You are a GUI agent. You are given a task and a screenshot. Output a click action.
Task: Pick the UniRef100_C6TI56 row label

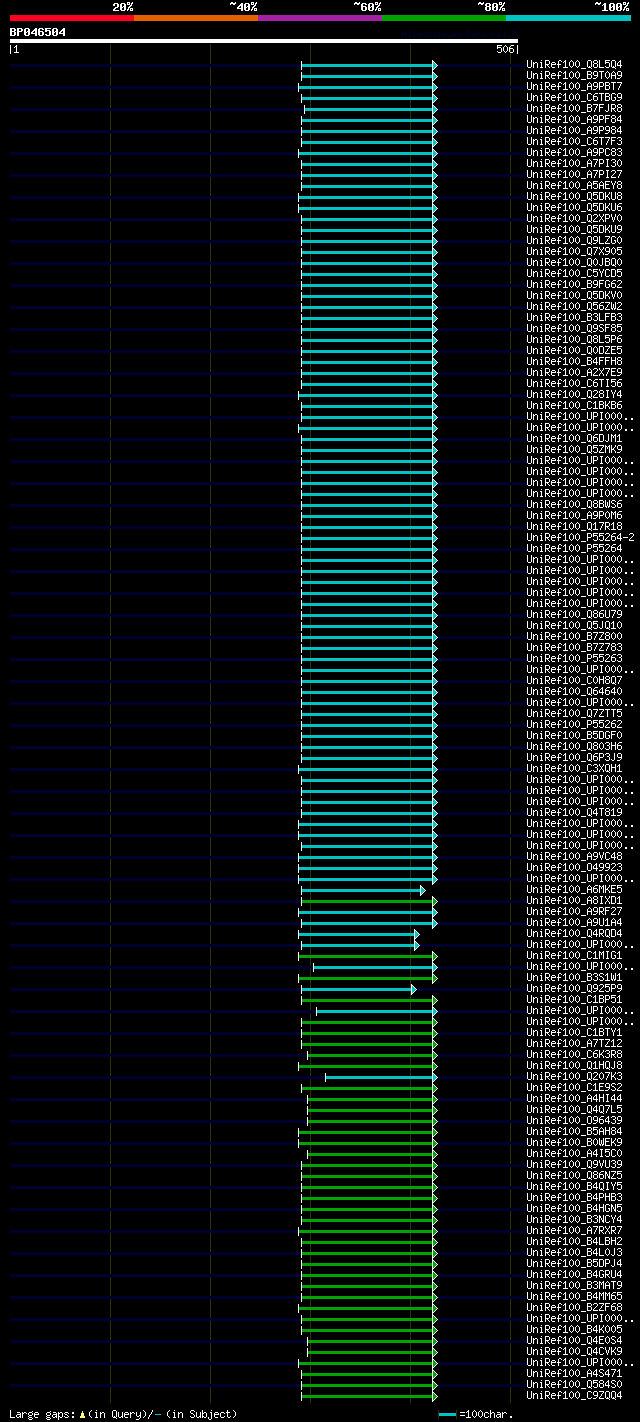point(574,383)
